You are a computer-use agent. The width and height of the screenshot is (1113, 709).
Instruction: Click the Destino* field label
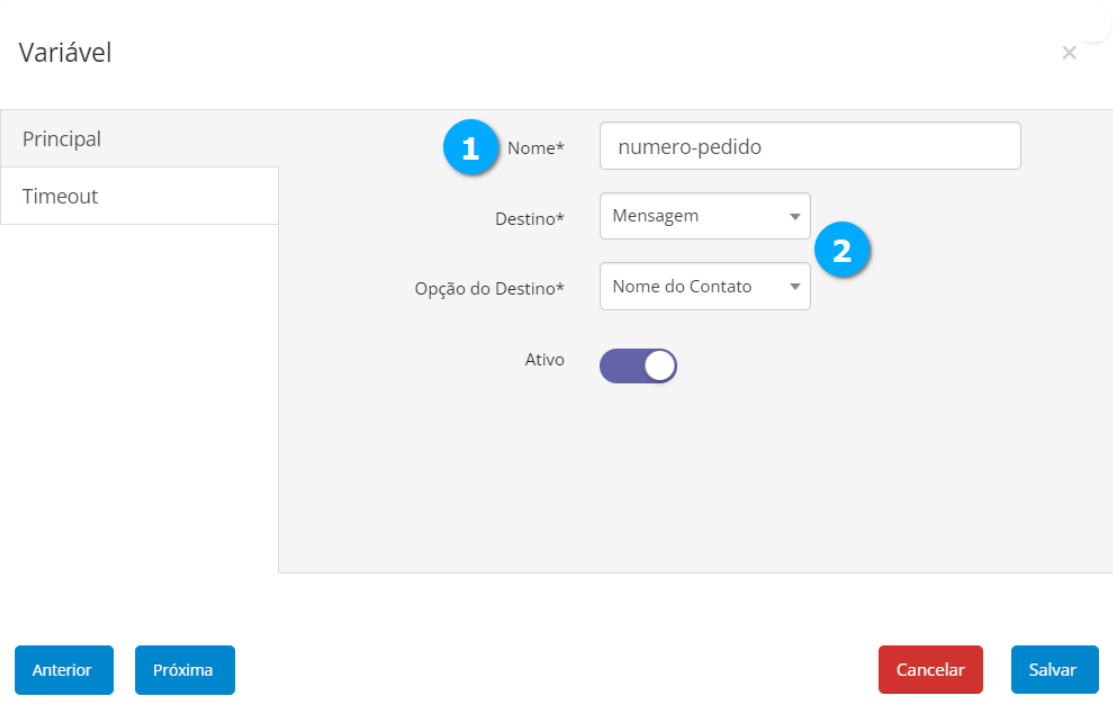[x=530, y=218]
